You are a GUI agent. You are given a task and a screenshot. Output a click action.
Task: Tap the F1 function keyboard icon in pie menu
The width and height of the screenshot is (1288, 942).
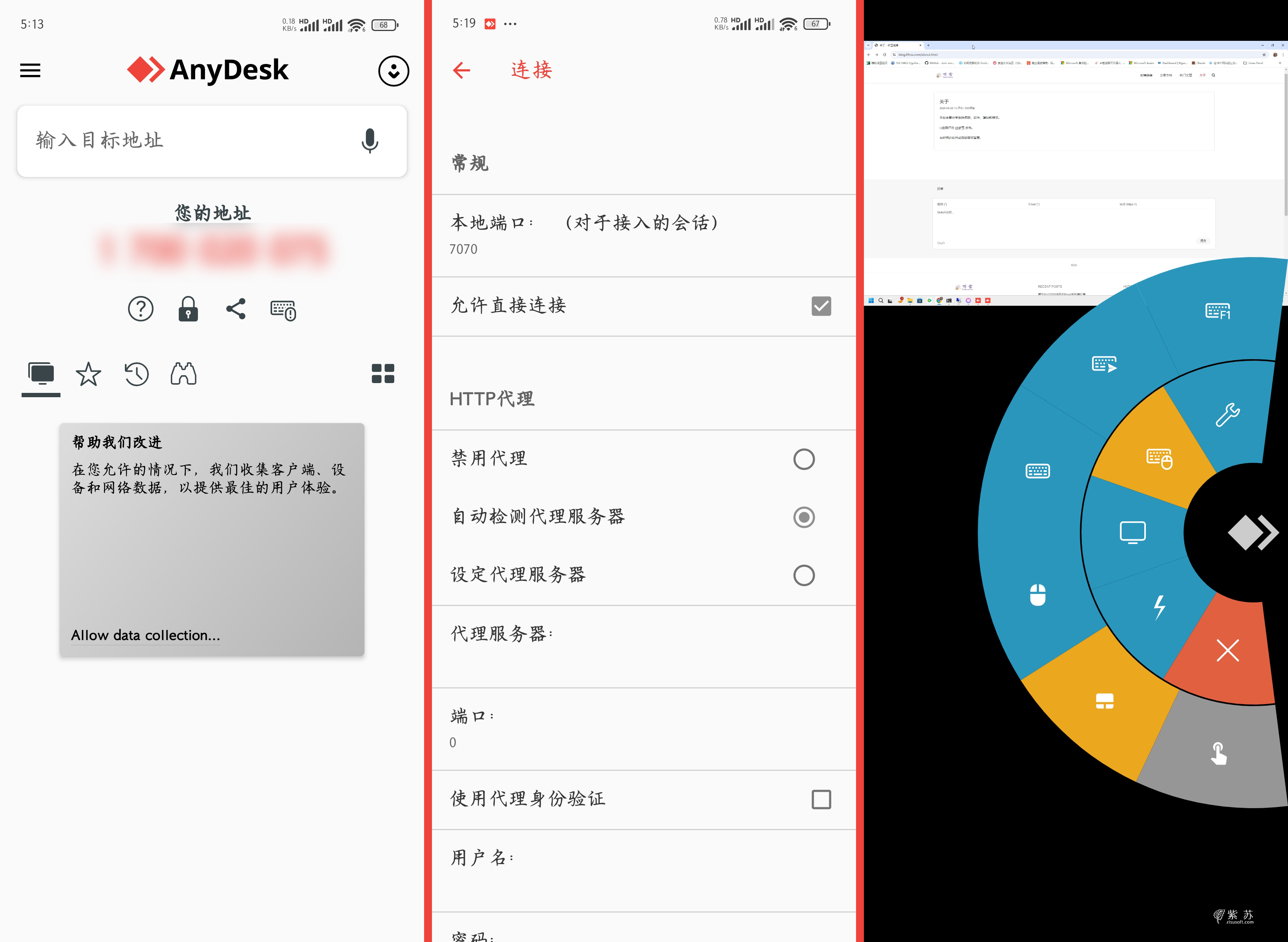(x=1217, y=311)
